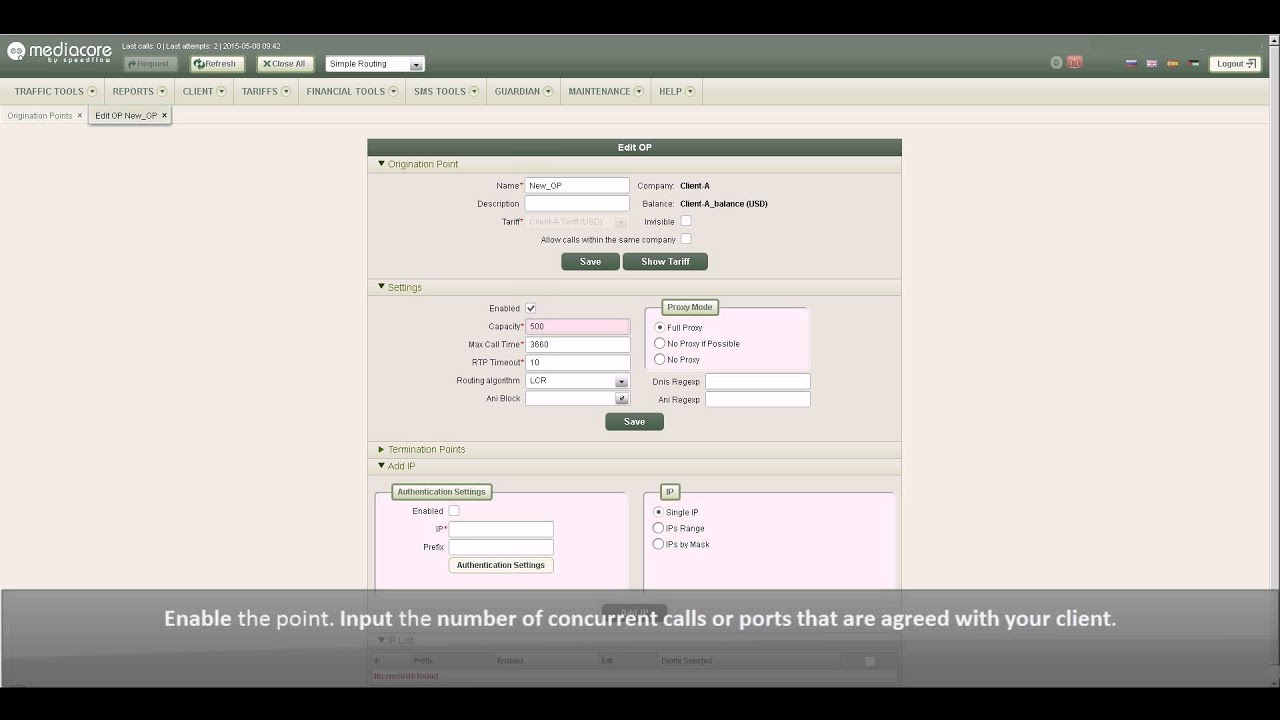Click Logout
The width and height of the screenshot is (1280, 720).
[1235, 64]
